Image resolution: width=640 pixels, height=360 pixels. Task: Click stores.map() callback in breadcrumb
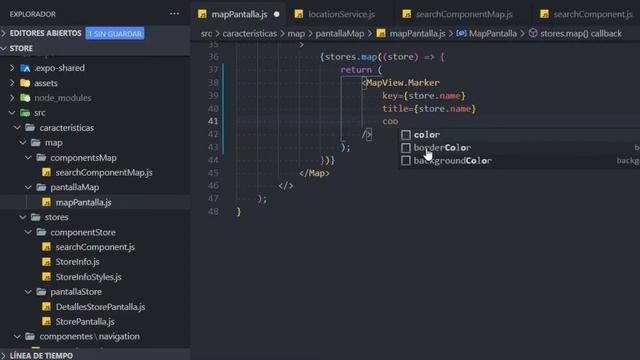coord(581,33)
